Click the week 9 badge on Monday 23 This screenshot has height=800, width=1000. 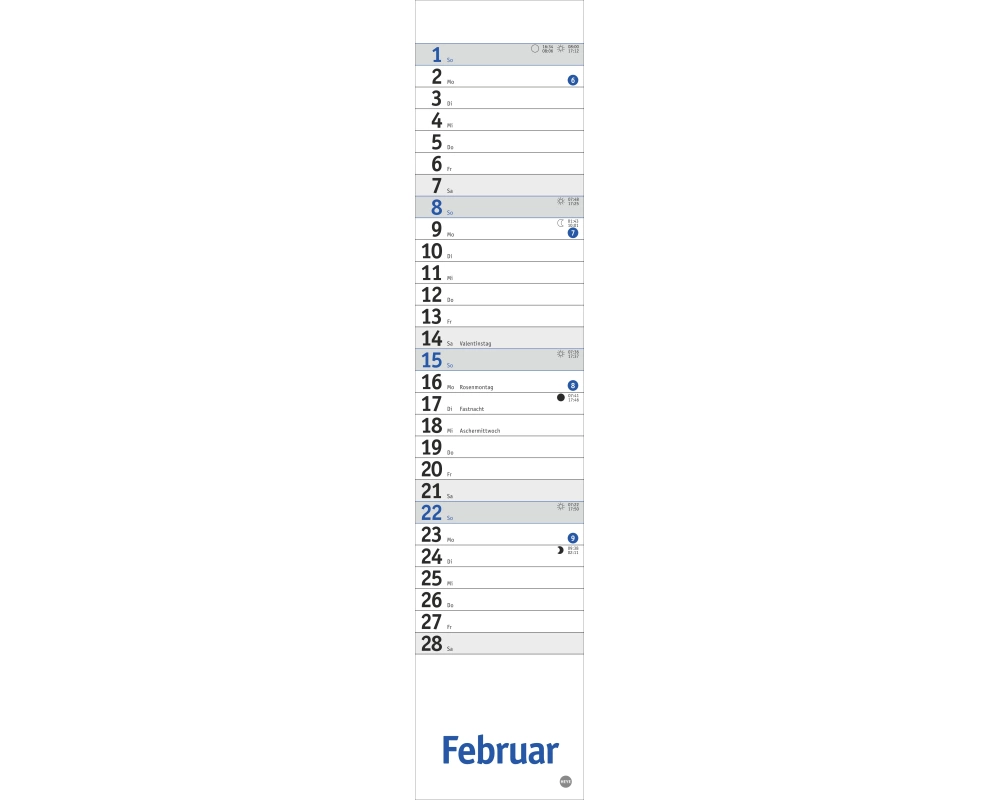tap(573, 538)
